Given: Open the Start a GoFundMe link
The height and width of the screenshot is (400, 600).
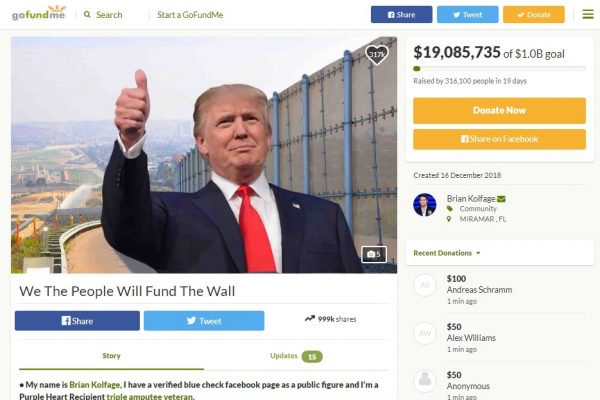Looking at the screenshot, I should tap(190, 15).
